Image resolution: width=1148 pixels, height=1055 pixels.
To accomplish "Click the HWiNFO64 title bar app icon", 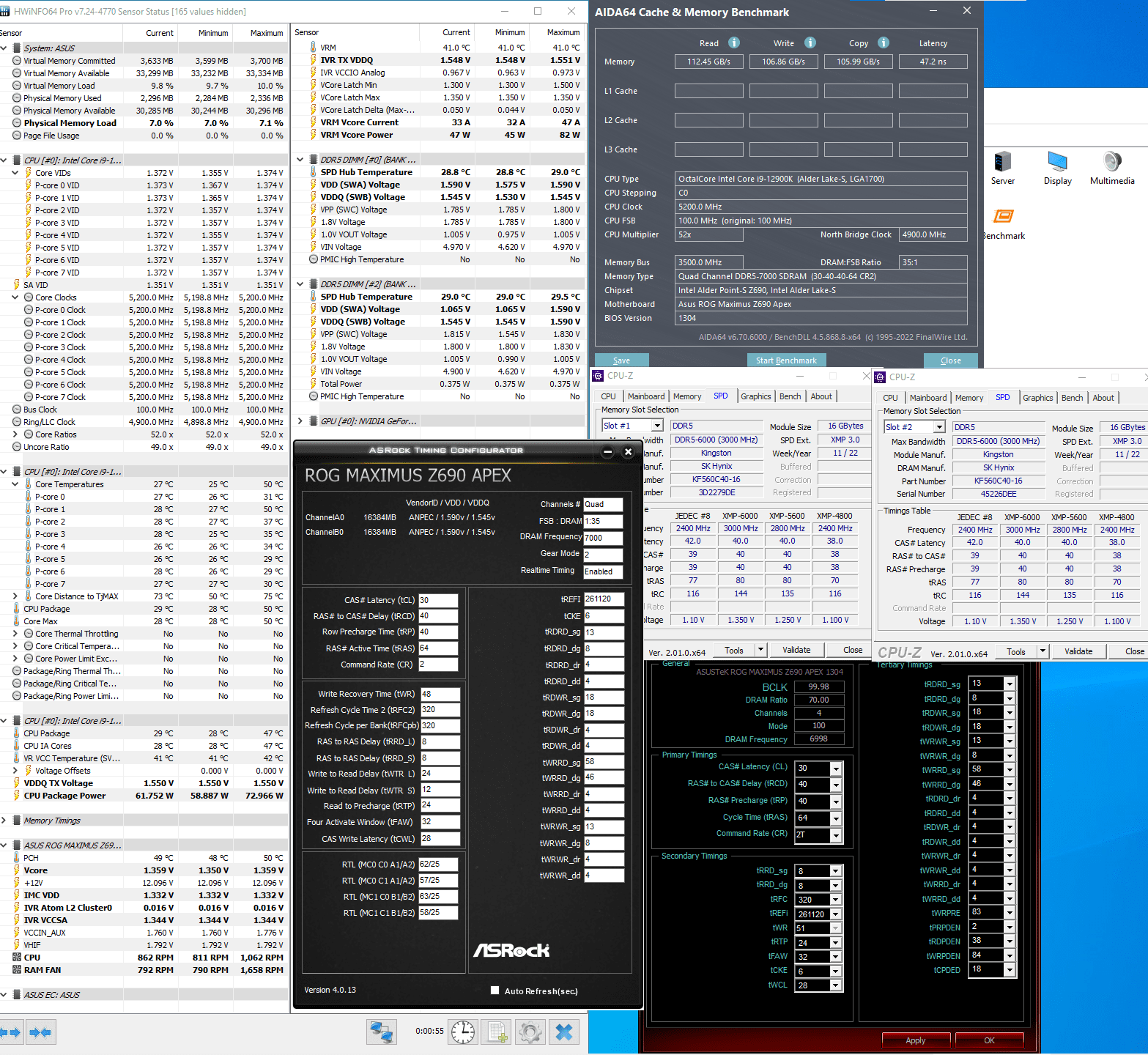I will coord(6,12).
